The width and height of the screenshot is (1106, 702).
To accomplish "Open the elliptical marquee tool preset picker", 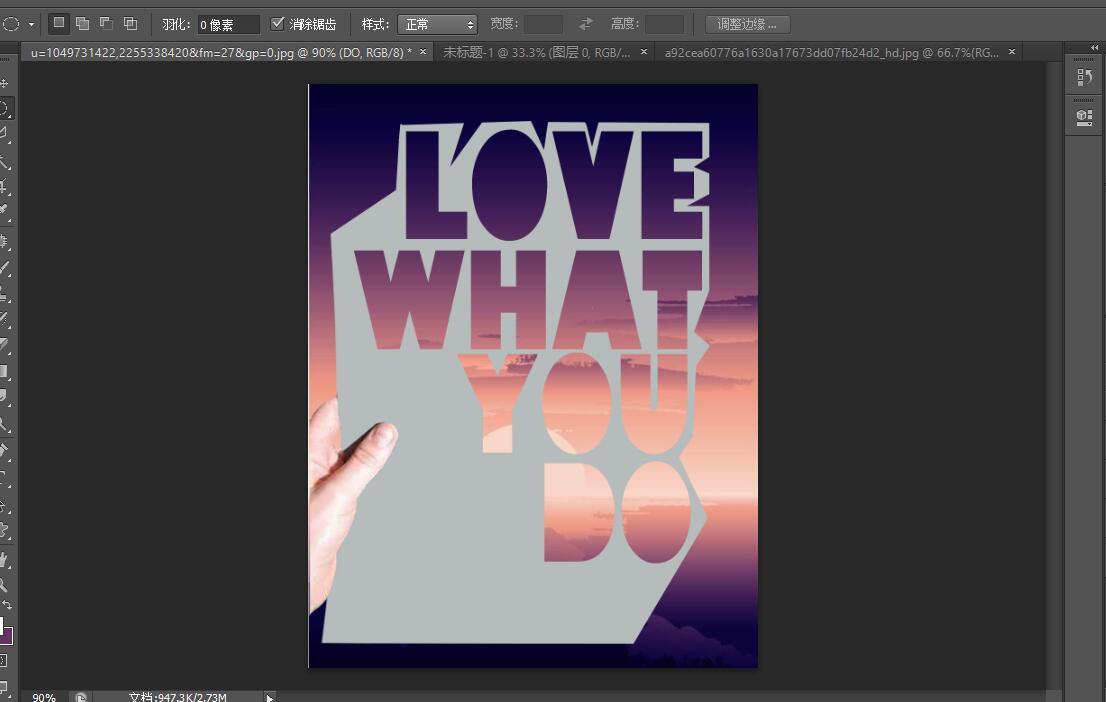I will (31, 24).
